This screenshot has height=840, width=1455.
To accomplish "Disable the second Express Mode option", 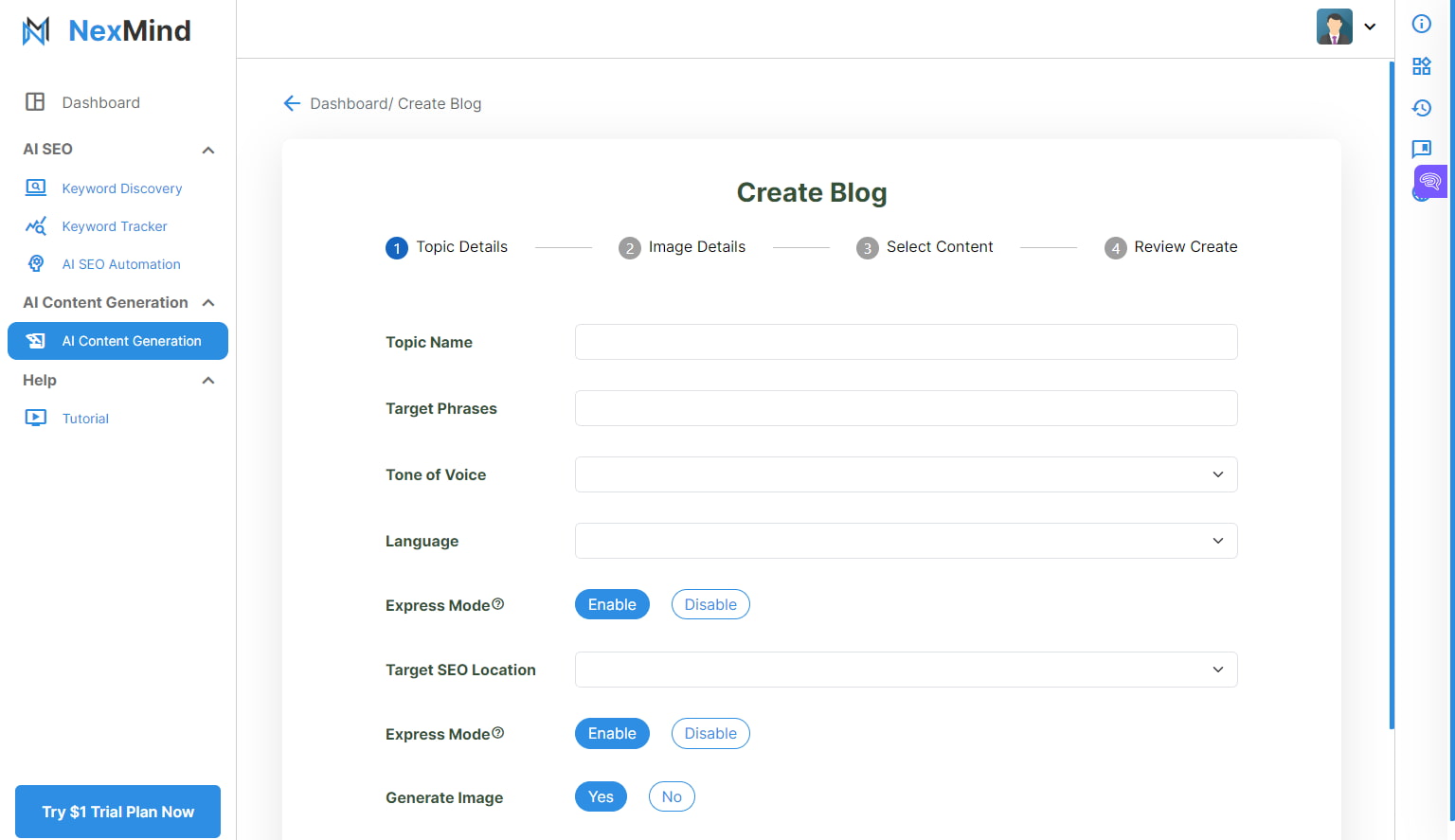I will tap(710, 733).
